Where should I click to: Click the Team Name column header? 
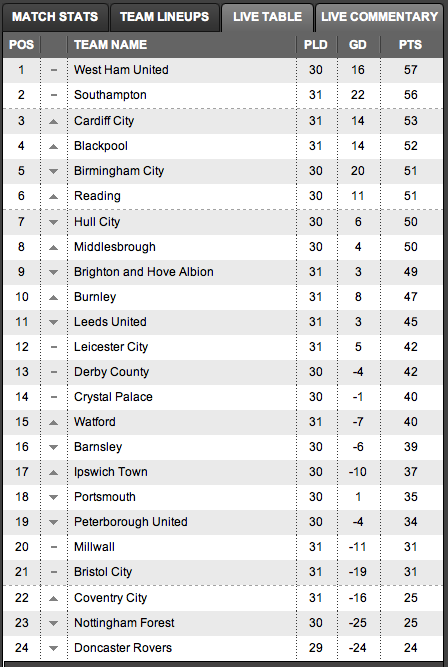[x=111, y=45]
